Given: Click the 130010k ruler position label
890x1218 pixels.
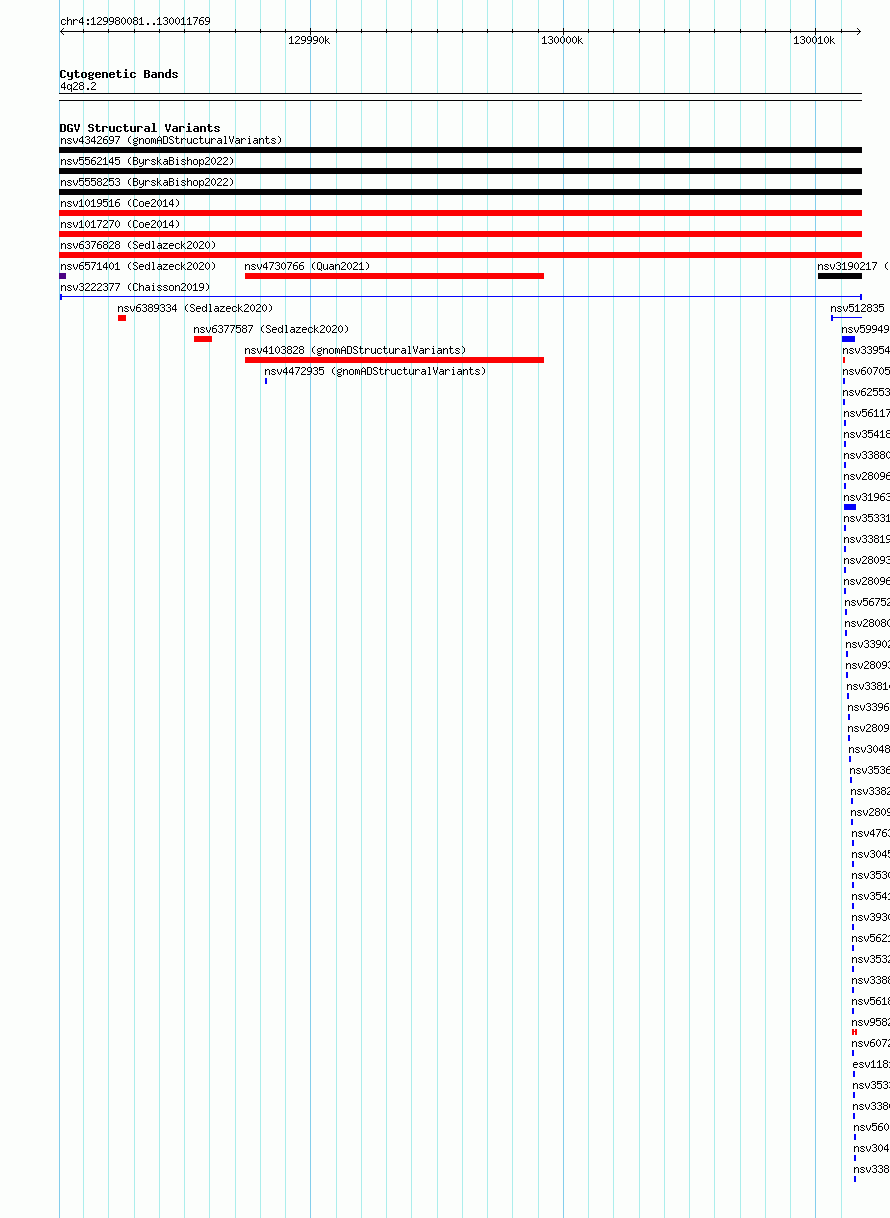Looking at the screenshot, I should point(814,40).
